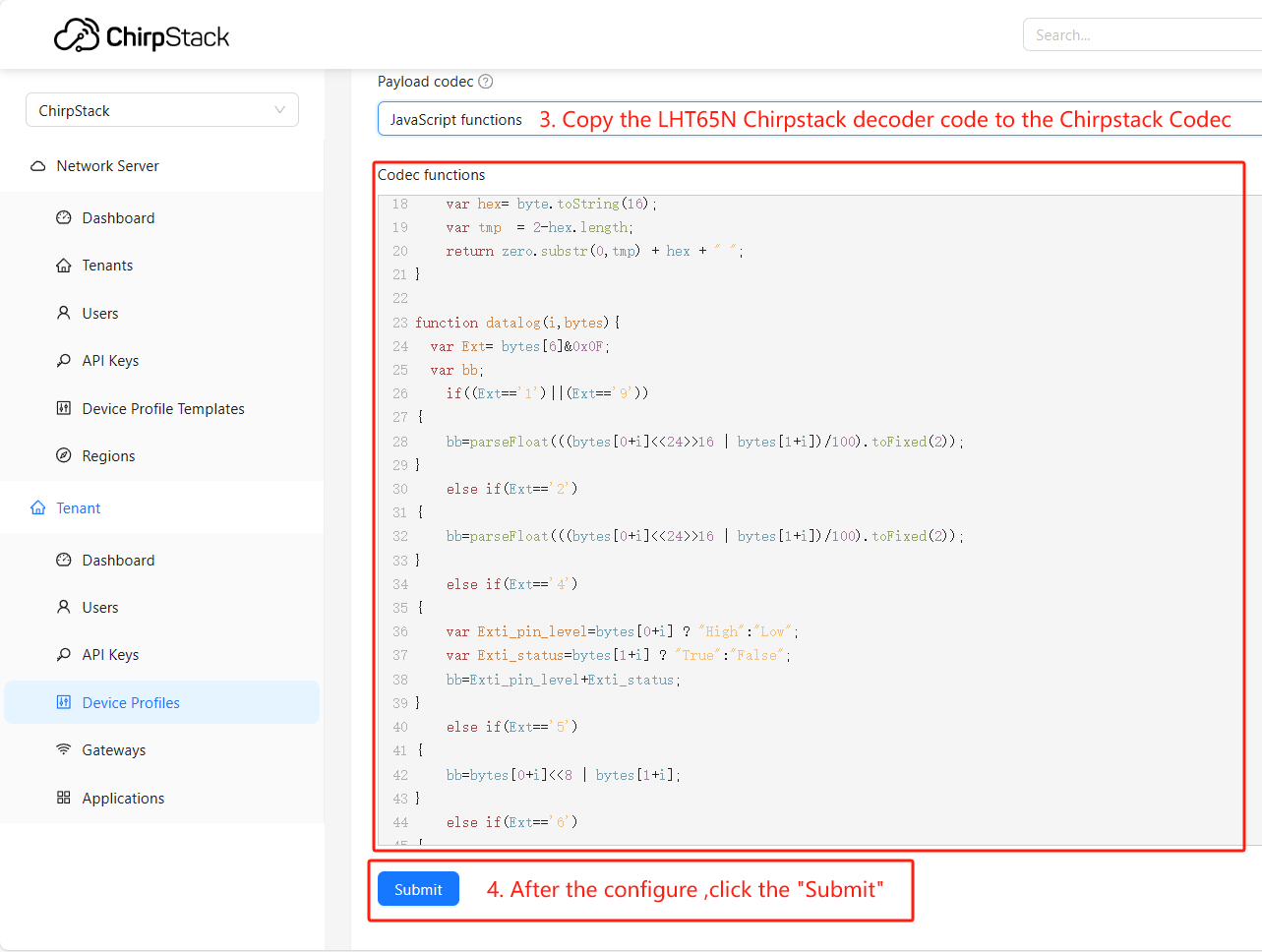Click line 24 var Ext code

(x=519, y=346)
